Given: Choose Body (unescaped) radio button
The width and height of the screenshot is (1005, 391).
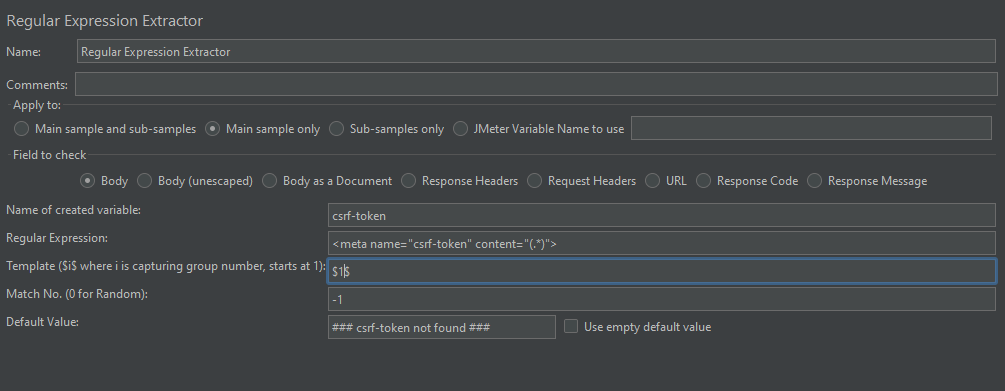Looking at the screenshot, I should click(x=145, y=181).
